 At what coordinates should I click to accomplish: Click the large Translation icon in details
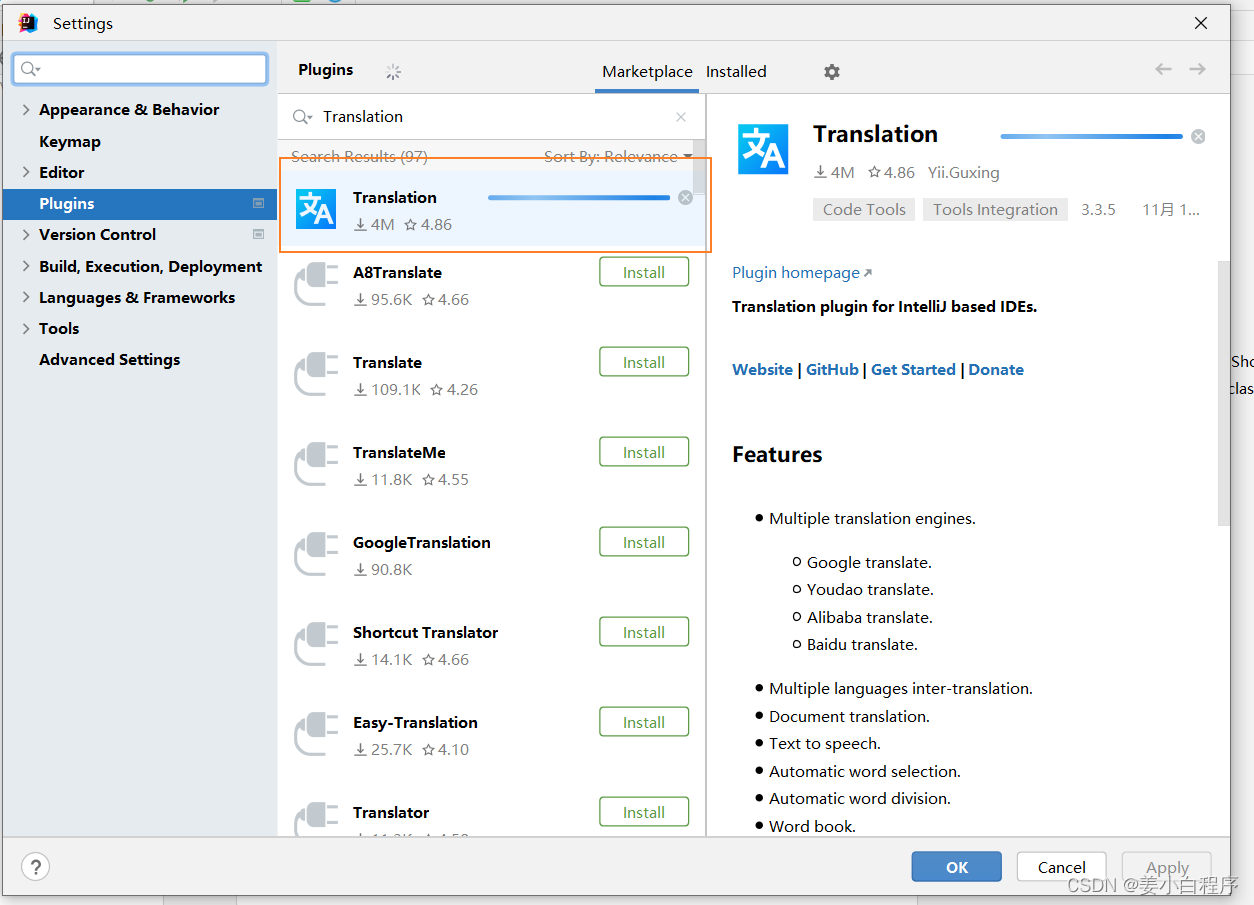click(x=763, y=149)
